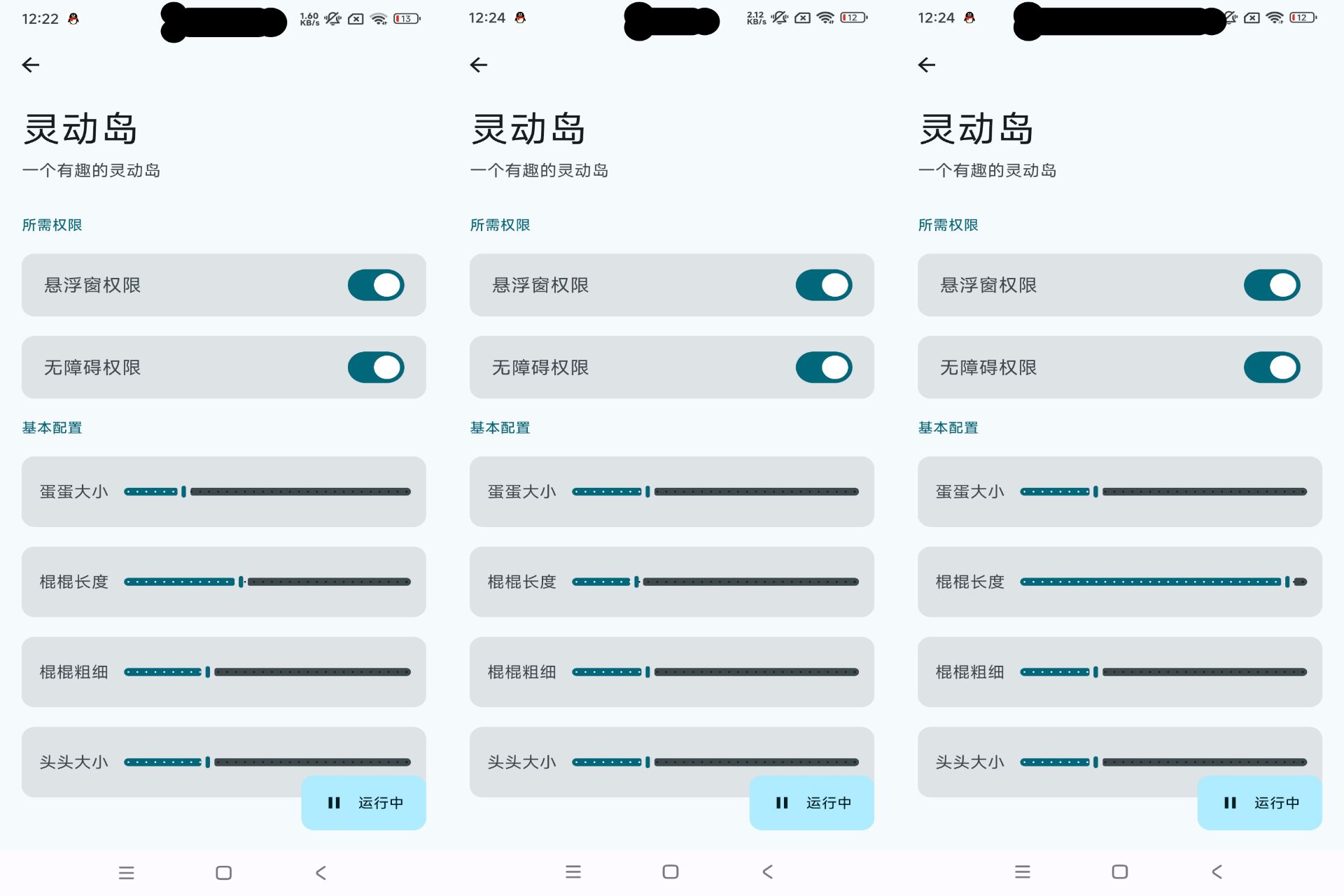This screenshot has width=1344, height=896.
Task: Tap back arrow in the middle screenshot
Action: (479, 65)
